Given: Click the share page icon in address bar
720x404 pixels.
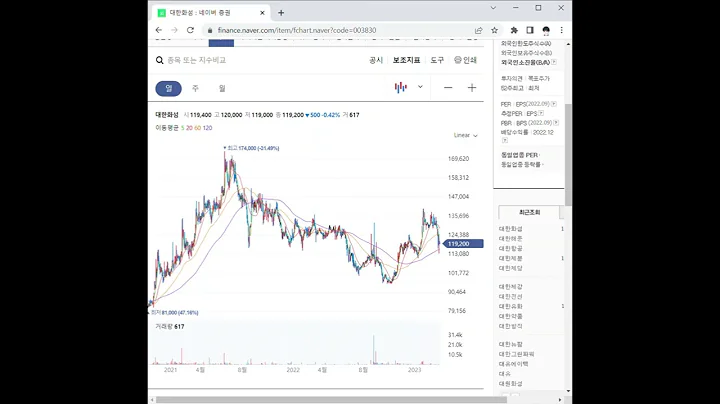Looking at the screenshot, I should click(x=478, y=30).
